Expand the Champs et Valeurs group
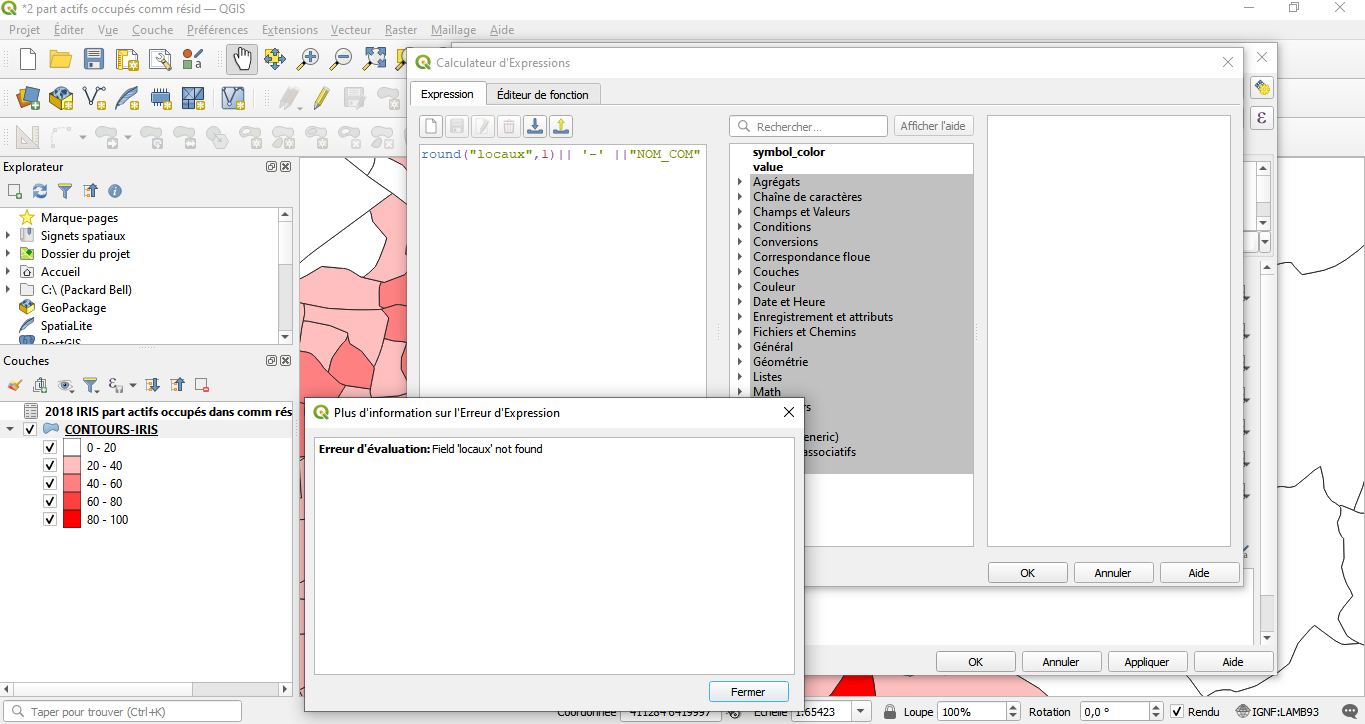The image size is (1365, 724). point(740,212)
